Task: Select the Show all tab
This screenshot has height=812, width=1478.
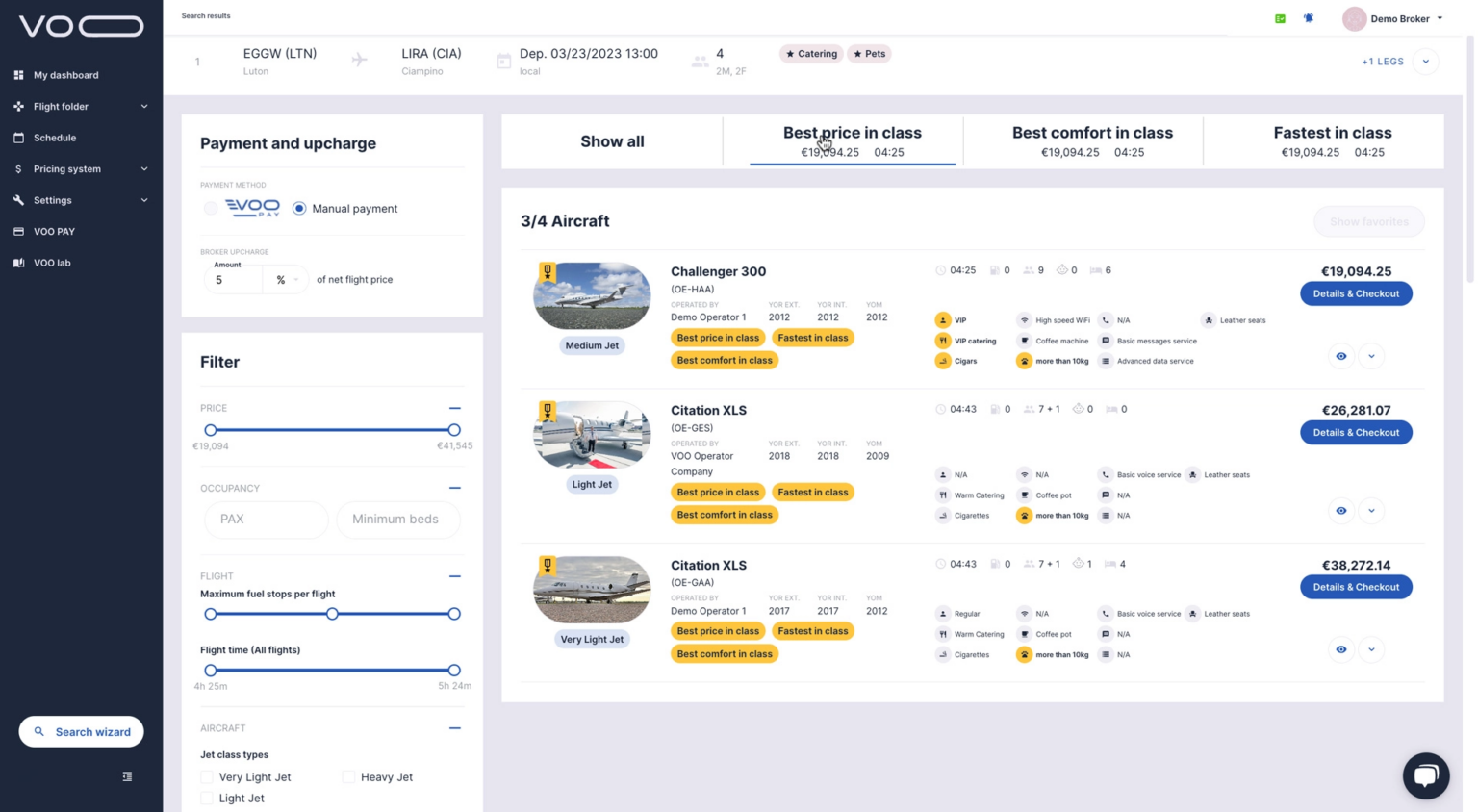Action: (612, 141)
